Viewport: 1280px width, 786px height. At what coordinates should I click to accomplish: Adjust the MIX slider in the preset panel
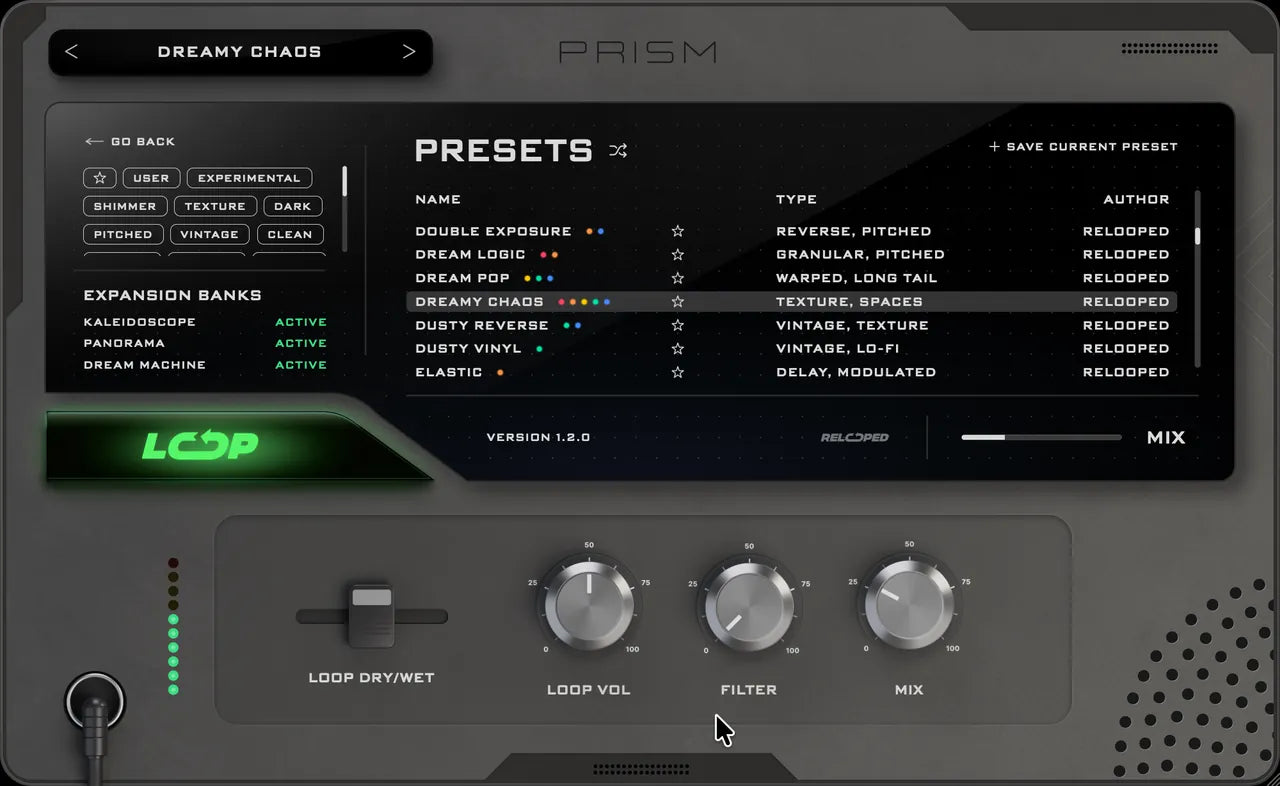1041,437
